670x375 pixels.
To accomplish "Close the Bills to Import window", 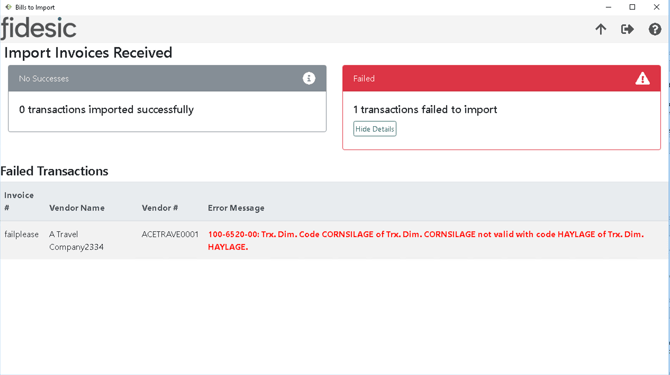I will pyautogui.click(x=657, y=7).
